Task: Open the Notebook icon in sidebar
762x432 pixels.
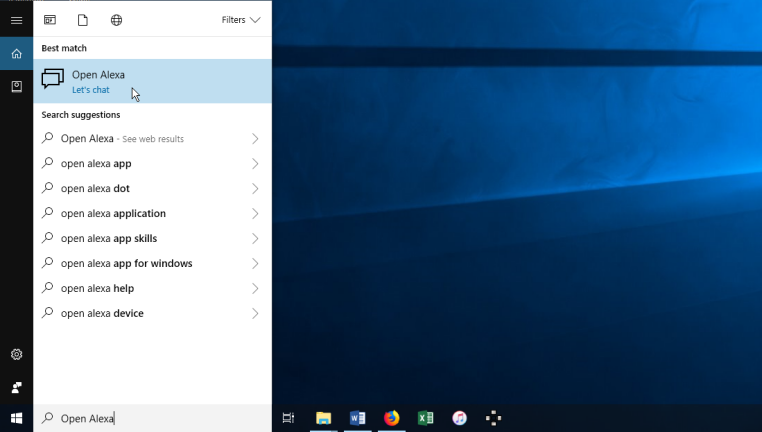Action: (17, 86)
